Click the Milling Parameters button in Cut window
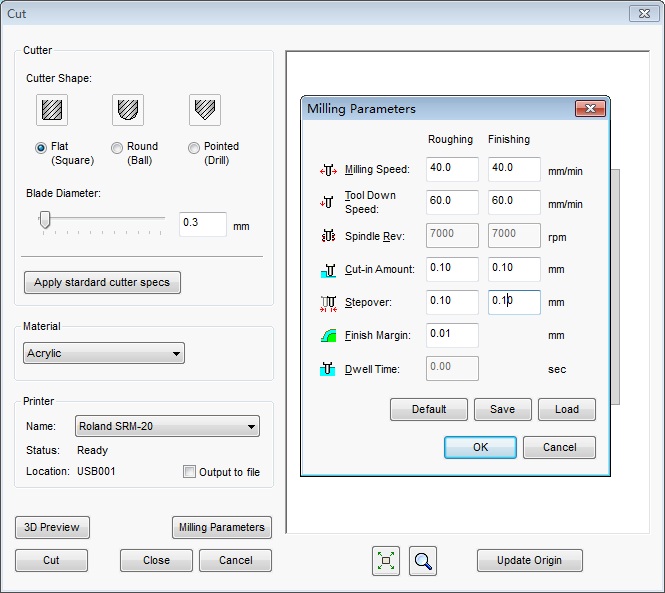The height and width of the screenshot is (593, 665). point(222,527)
